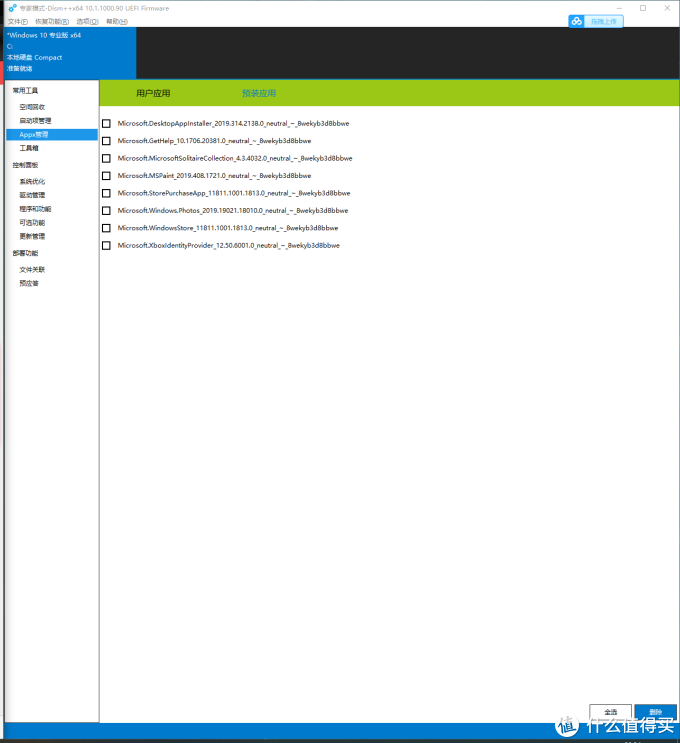Click the Baidu cloud upload icon
The image size is (680, 743).
tap(576, 21)
